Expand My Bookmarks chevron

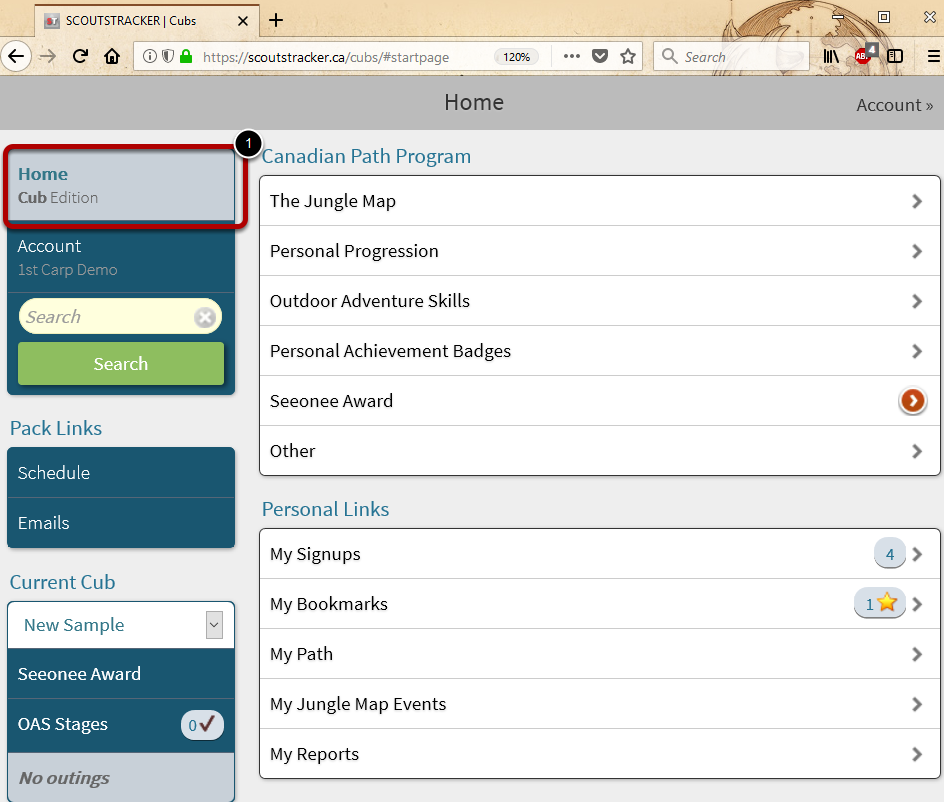click(916, 604)
